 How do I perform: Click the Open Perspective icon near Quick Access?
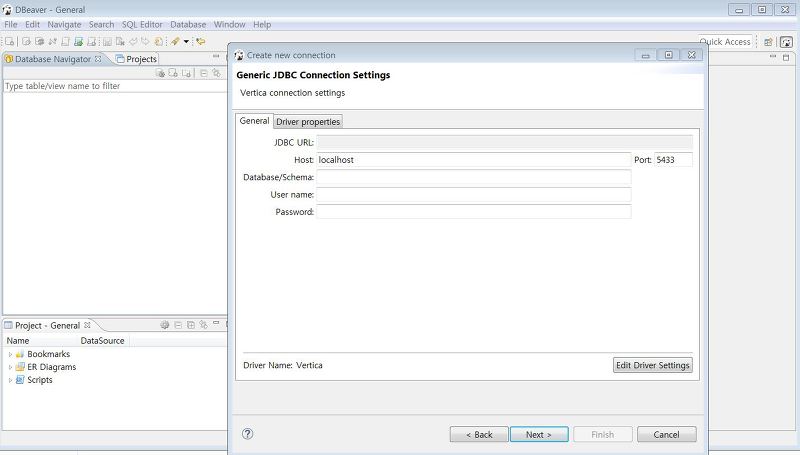tap(768, 42)
